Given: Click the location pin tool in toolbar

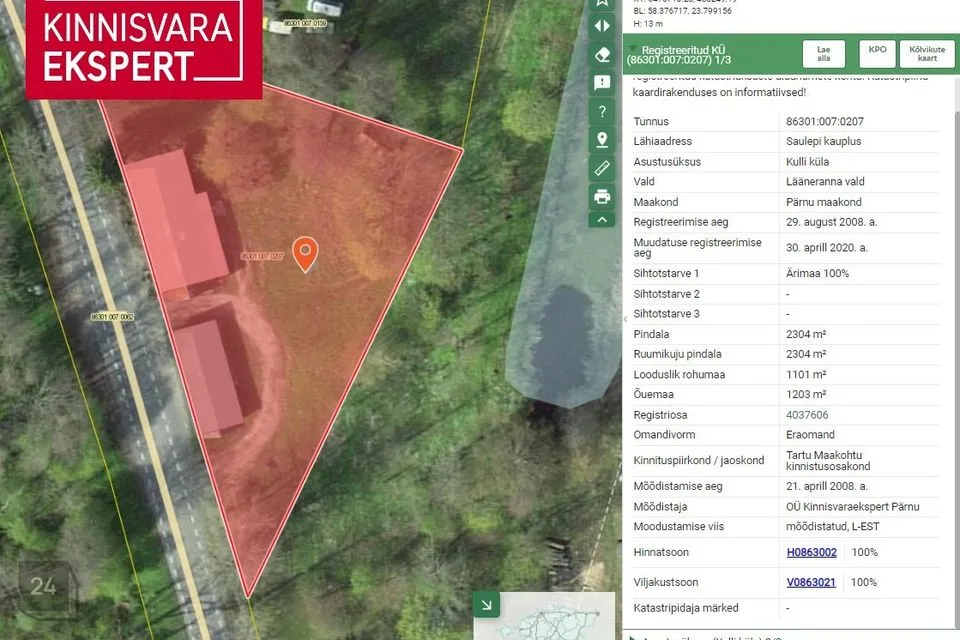Looking at the screenshot, I should click(x=602, y=140).
